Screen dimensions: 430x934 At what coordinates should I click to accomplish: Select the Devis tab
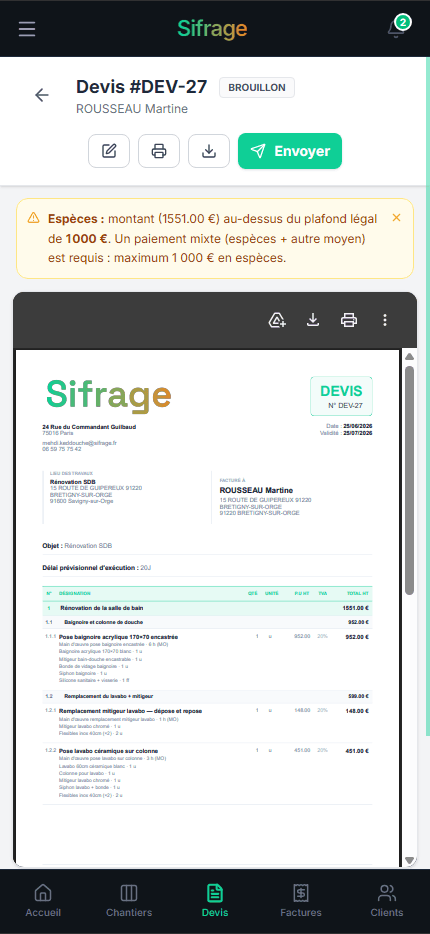(x=215, y=901)
